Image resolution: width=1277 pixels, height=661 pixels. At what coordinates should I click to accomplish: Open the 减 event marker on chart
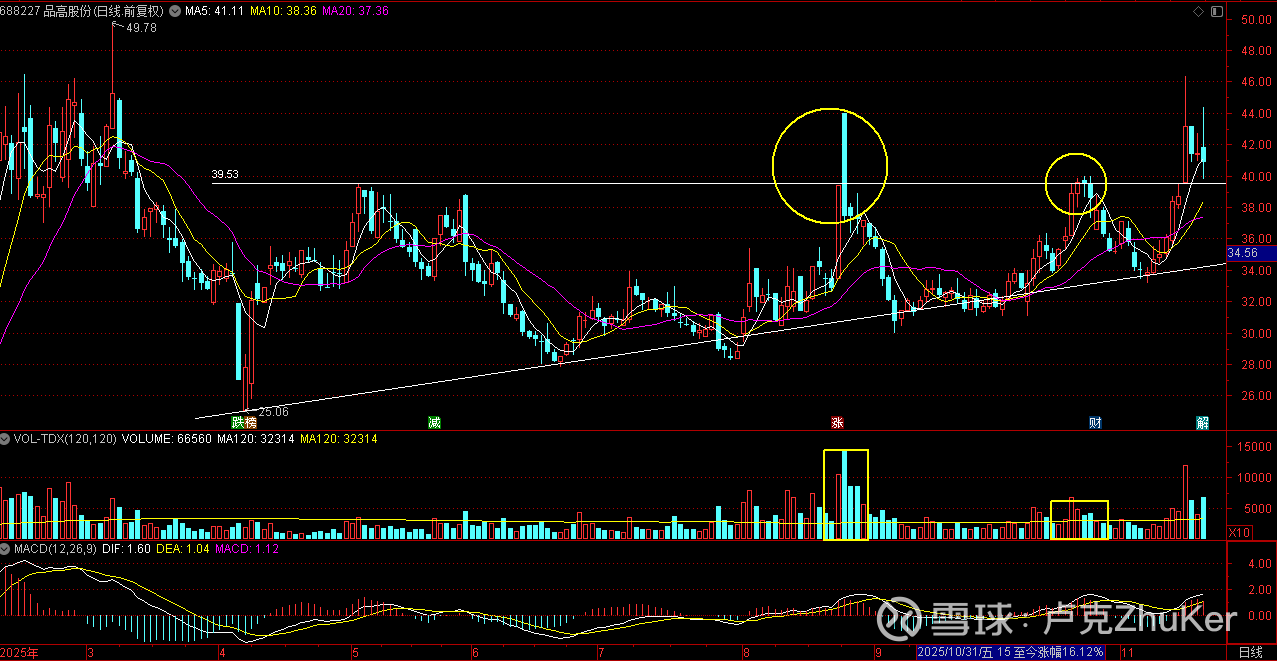point(433,422)
